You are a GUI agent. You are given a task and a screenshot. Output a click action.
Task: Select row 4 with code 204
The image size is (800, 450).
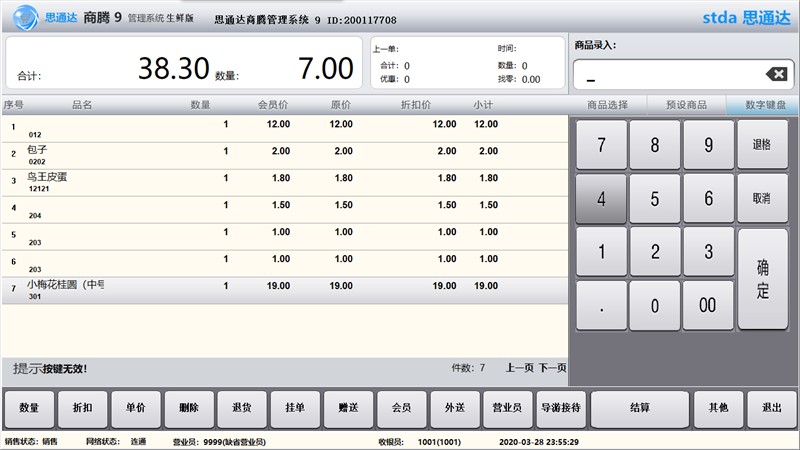click(x=285, y=210)
